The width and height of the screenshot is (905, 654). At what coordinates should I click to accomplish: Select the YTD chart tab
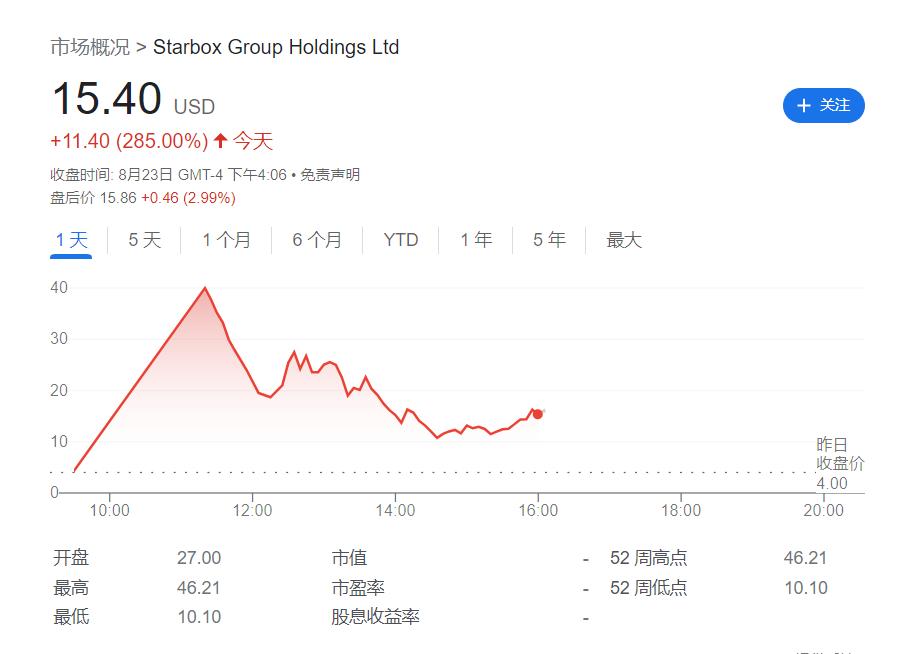[399, 240]
